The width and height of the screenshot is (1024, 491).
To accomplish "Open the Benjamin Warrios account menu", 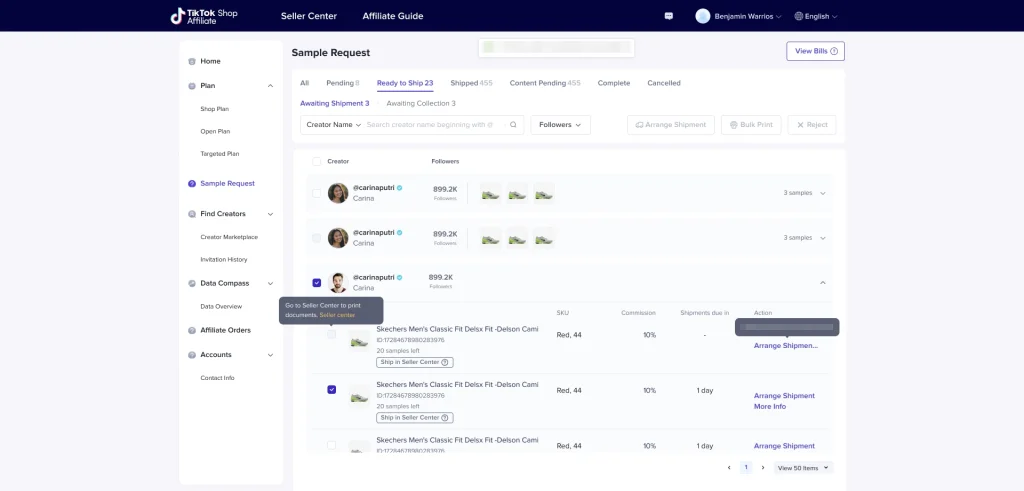I will [x=739, y=16].
